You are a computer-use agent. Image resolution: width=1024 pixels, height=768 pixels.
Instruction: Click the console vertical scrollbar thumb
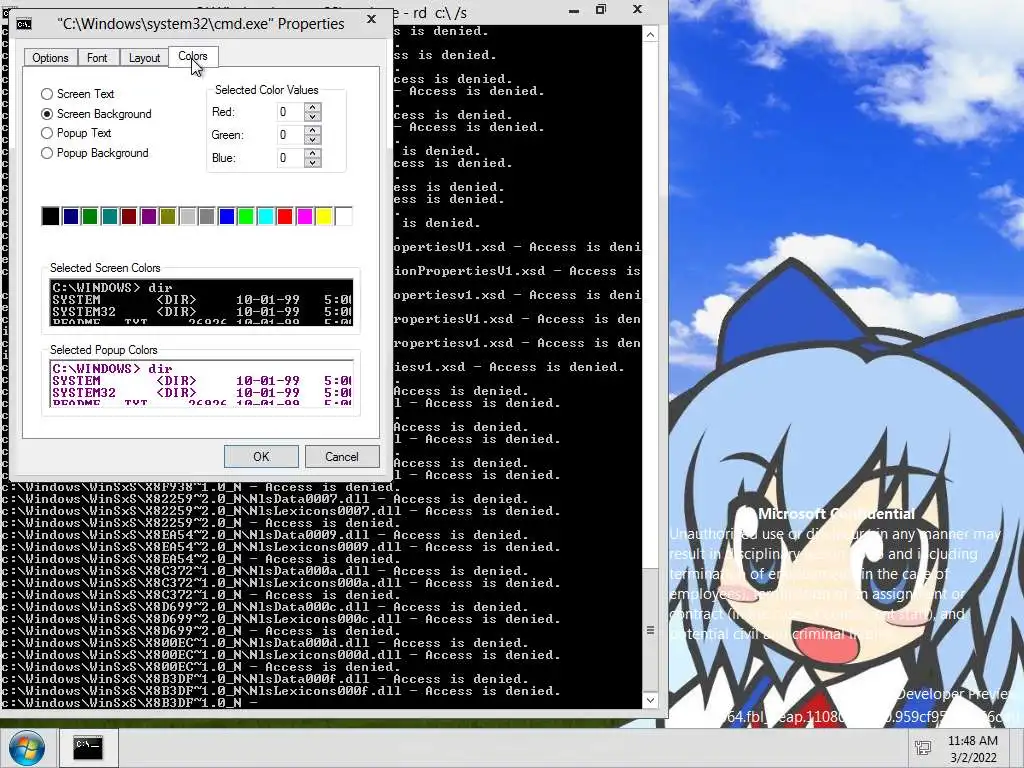point(650,631)
